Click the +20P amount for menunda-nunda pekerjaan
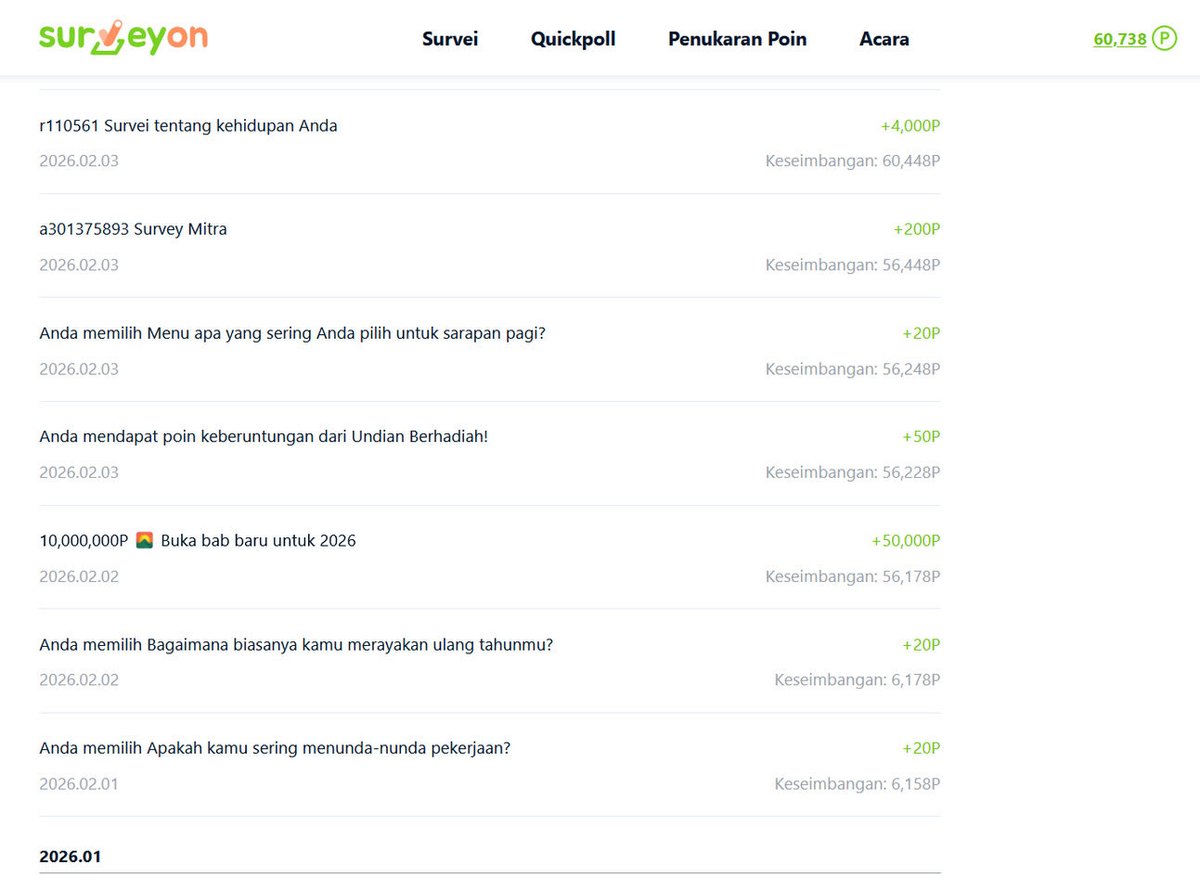 click(x=921, y=748)
